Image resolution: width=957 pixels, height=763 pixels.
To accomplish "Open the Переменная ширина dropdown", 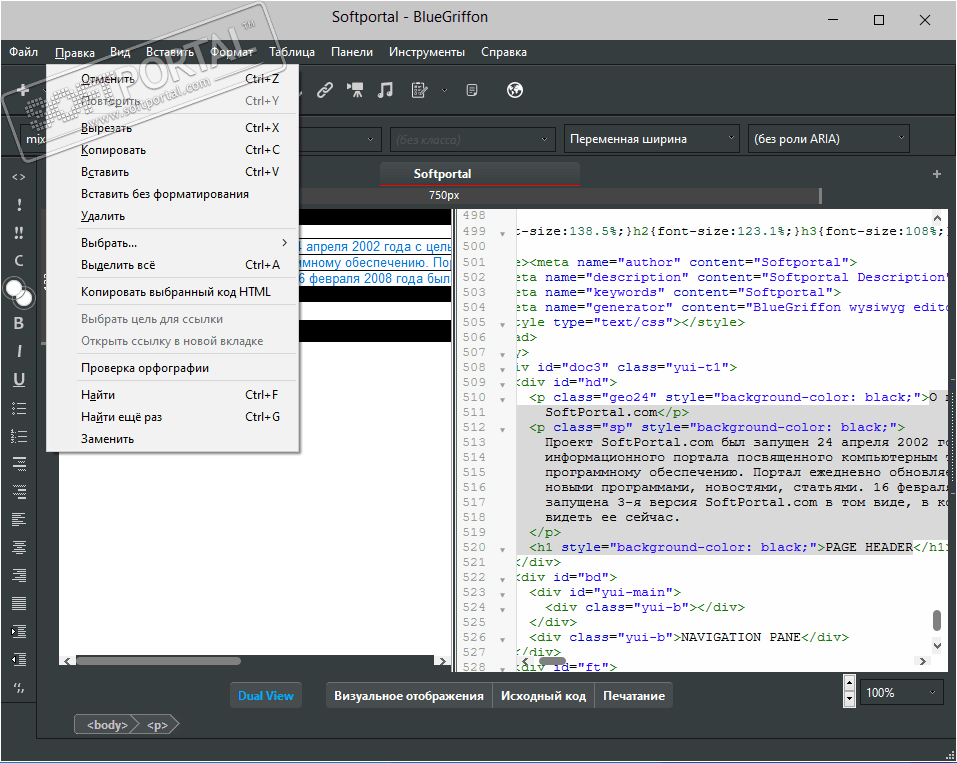I will tap(651, 139).
